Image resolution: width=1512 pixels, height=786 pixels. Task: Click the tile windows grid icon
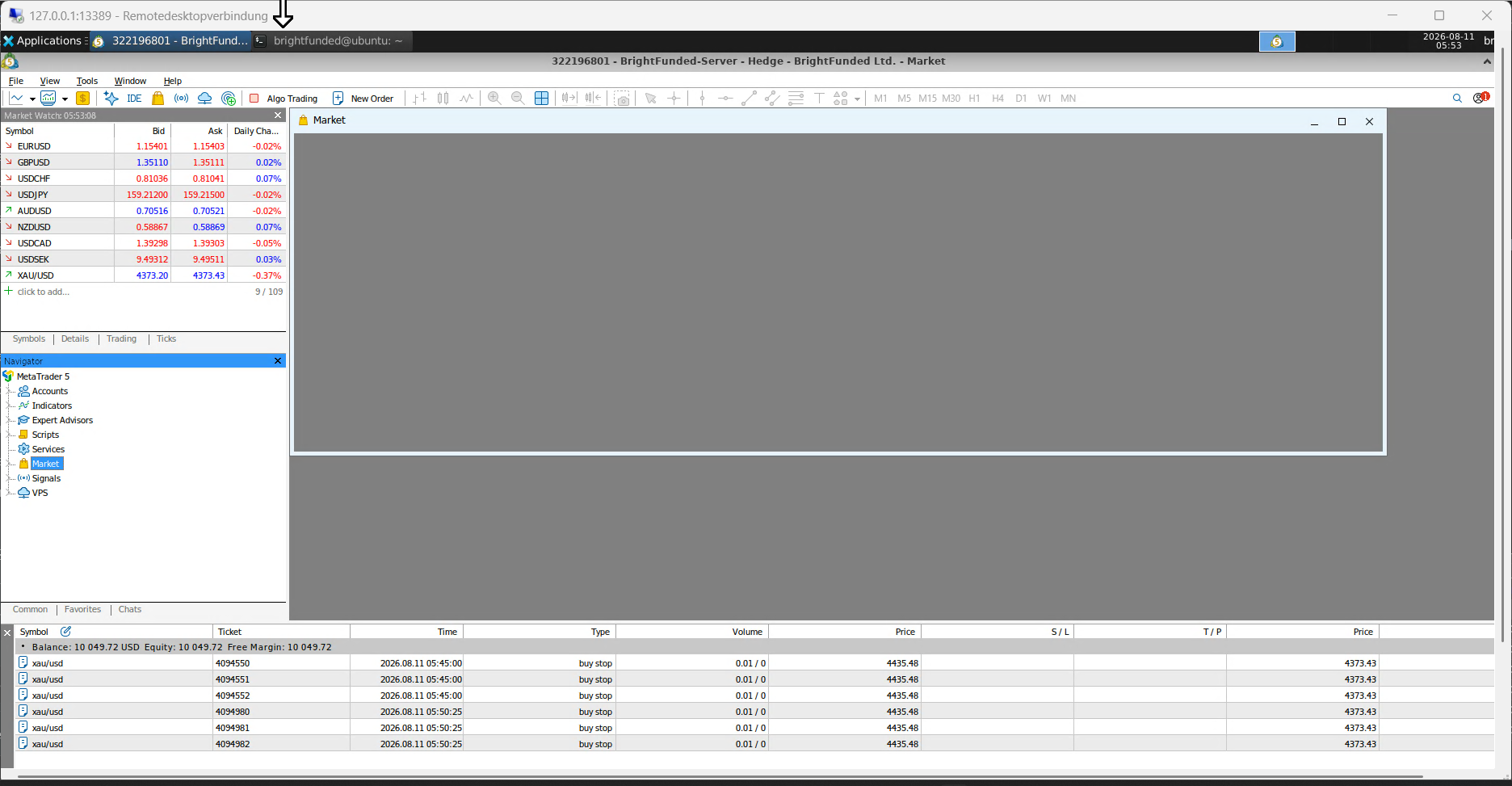pyautogui.click(x=541, y=99)
